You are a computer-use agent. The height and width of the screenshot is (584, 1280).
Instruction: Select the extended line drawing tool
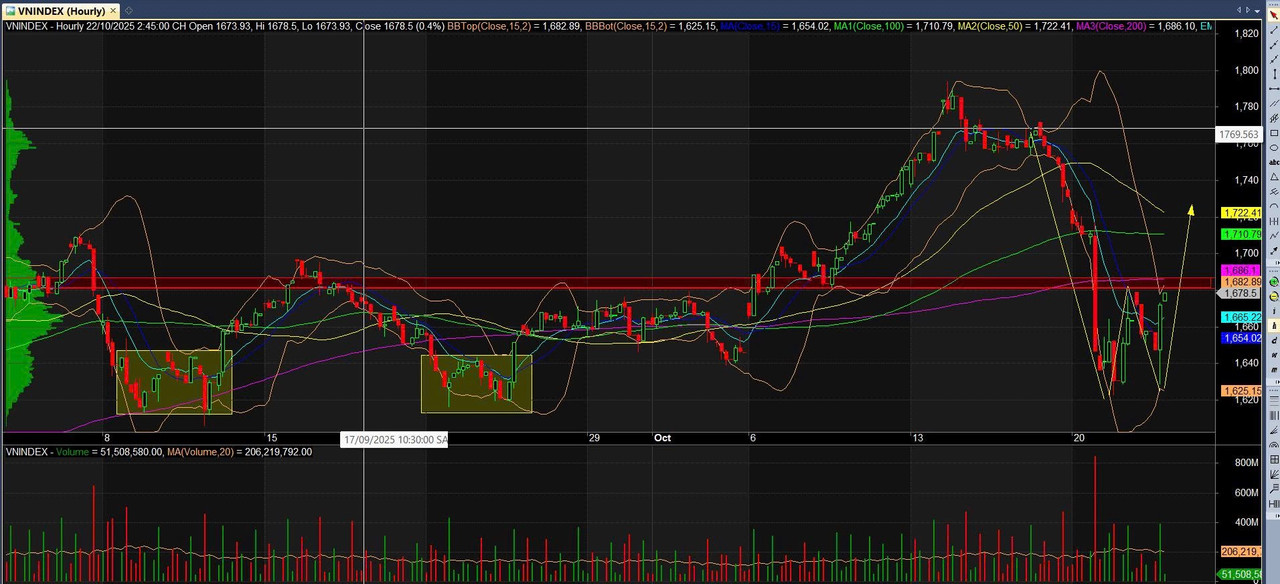[x=1273, y=59]
